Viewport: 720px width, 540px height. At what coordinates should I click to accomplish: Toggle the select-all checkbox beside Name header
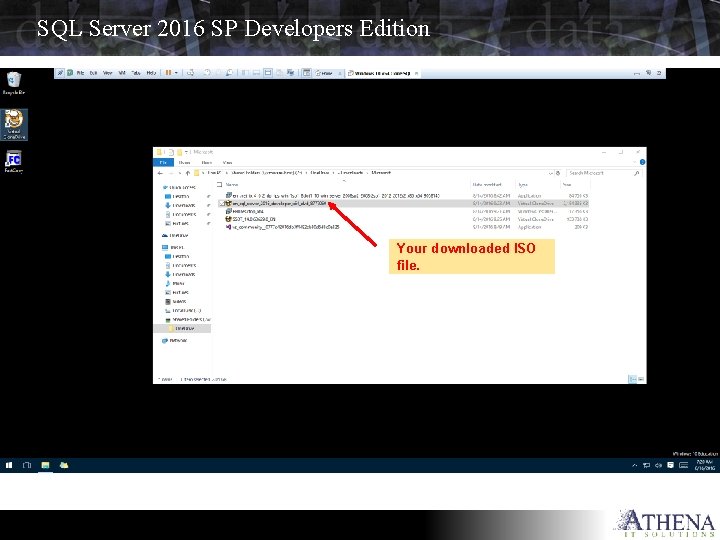tap(219, 185)
